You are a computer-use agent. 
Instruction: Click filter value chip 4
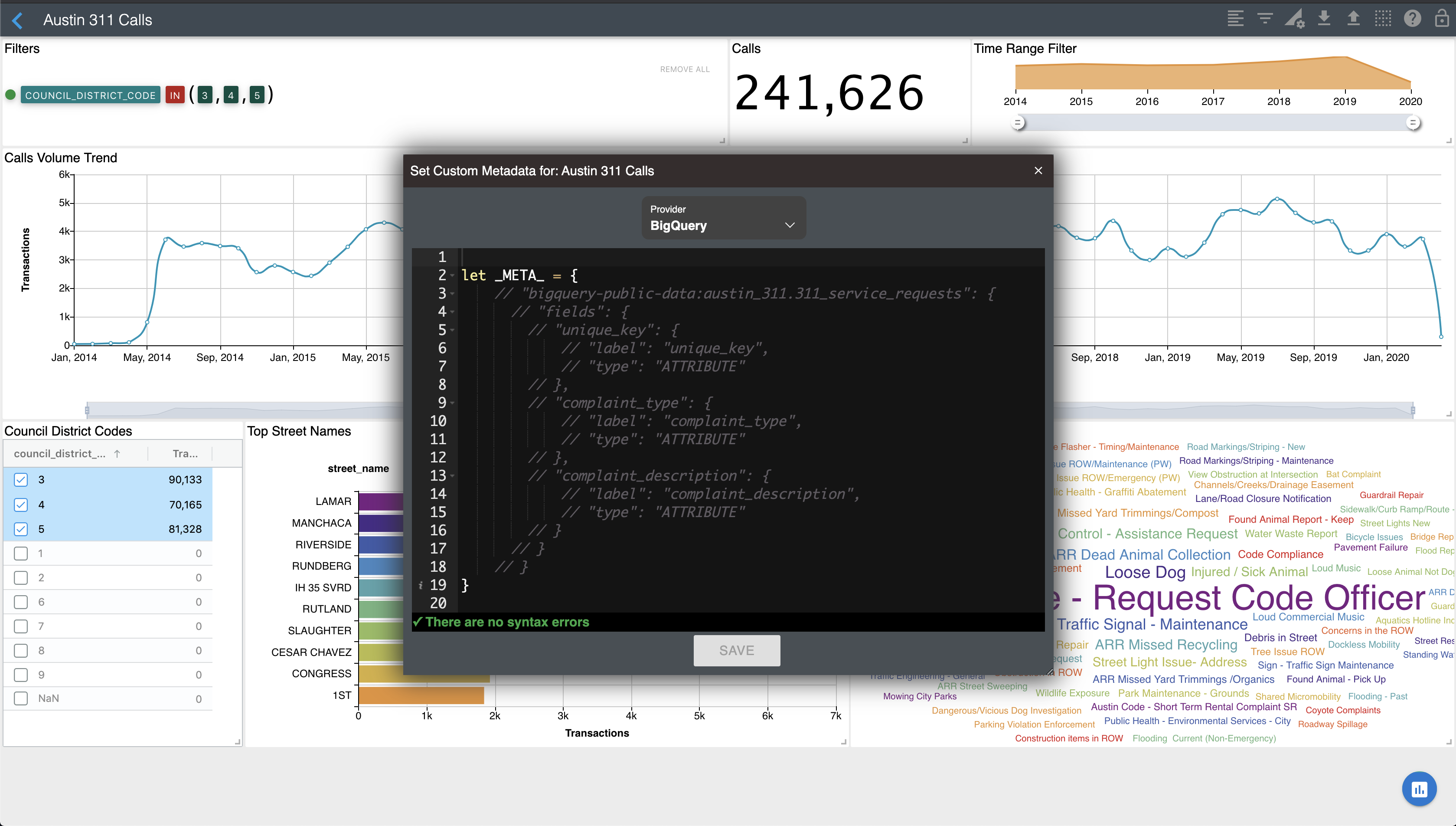tap(231, 95)
